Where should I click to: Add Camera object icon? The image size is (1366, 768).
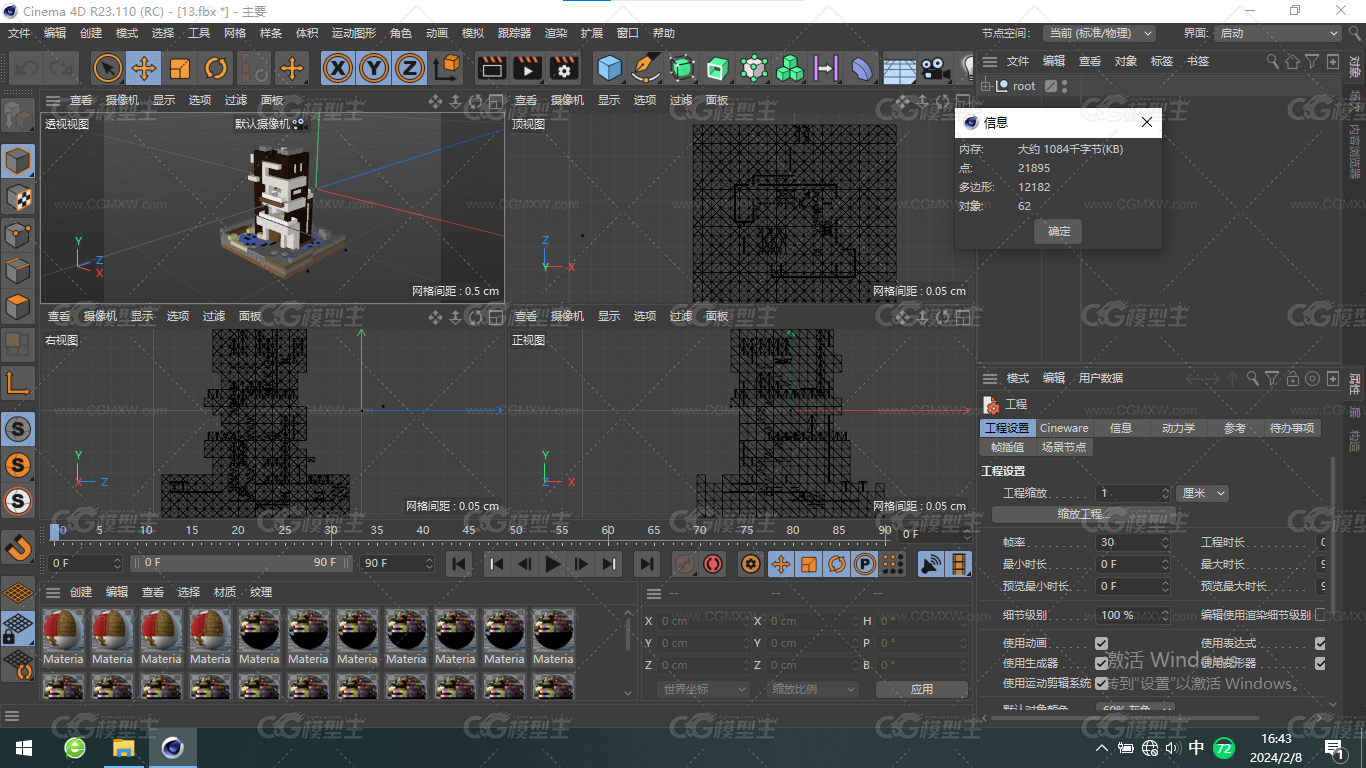(x=935, y=68)
